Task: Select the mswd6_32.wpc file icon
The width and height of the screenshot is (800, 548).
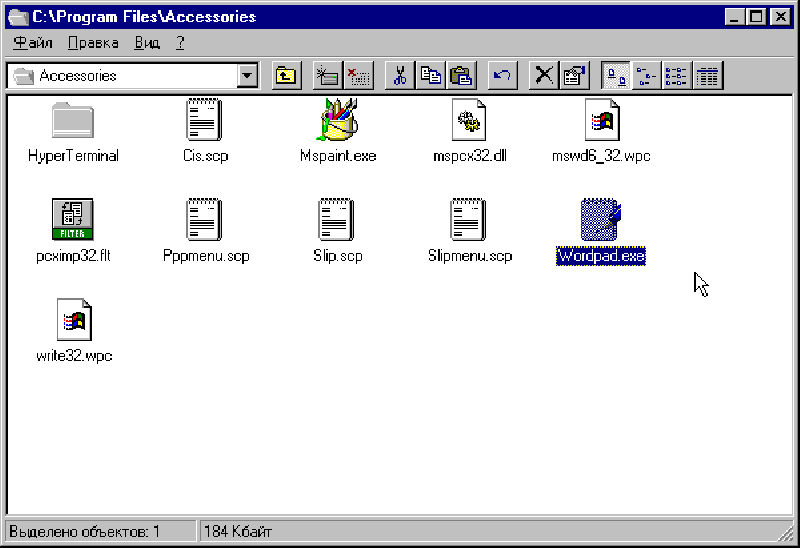Action: click(602, 119)
